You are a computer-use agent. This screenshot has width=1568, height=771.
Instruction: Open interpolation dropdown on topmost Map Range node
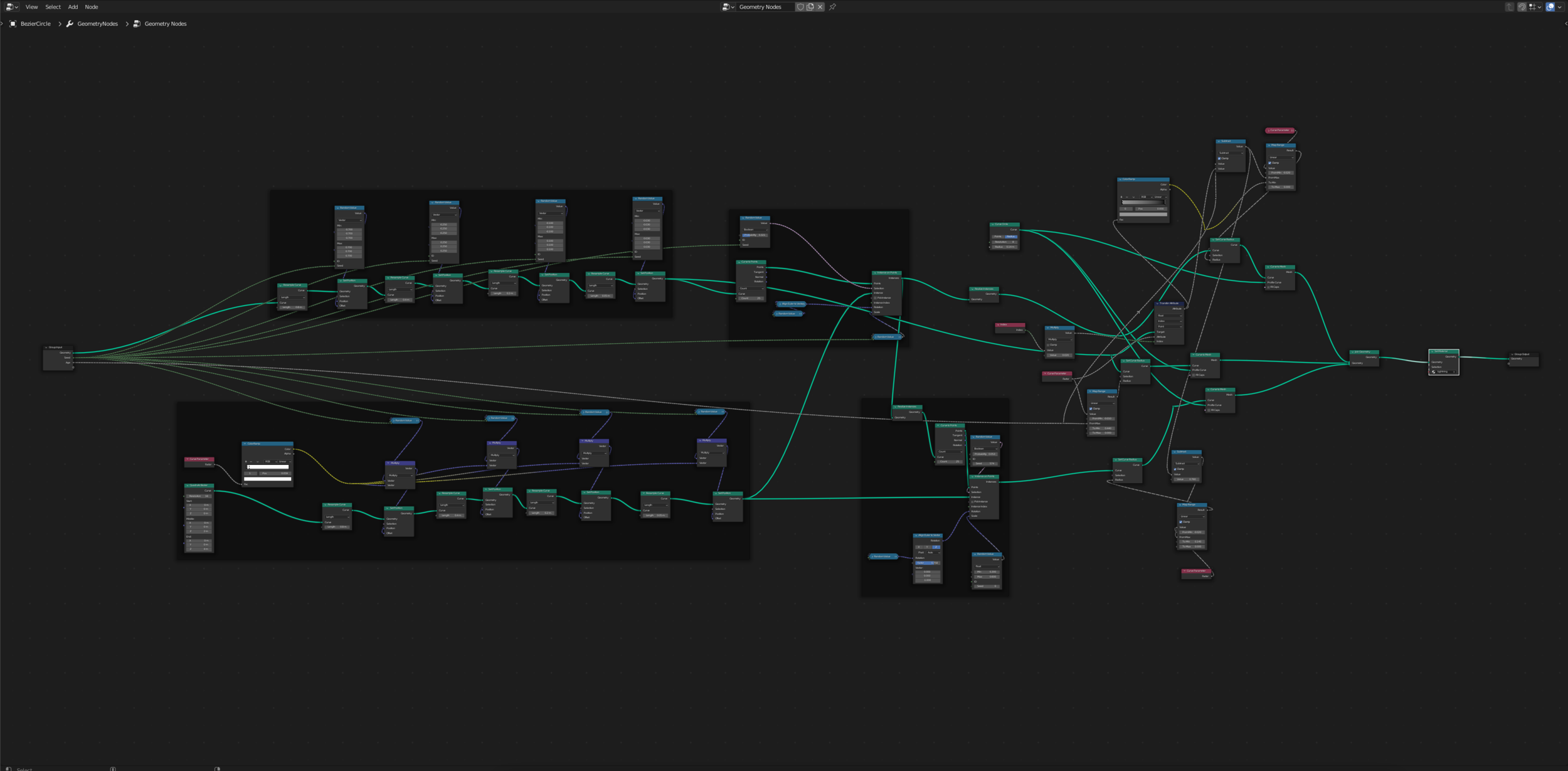click(x=1280, y=157)
